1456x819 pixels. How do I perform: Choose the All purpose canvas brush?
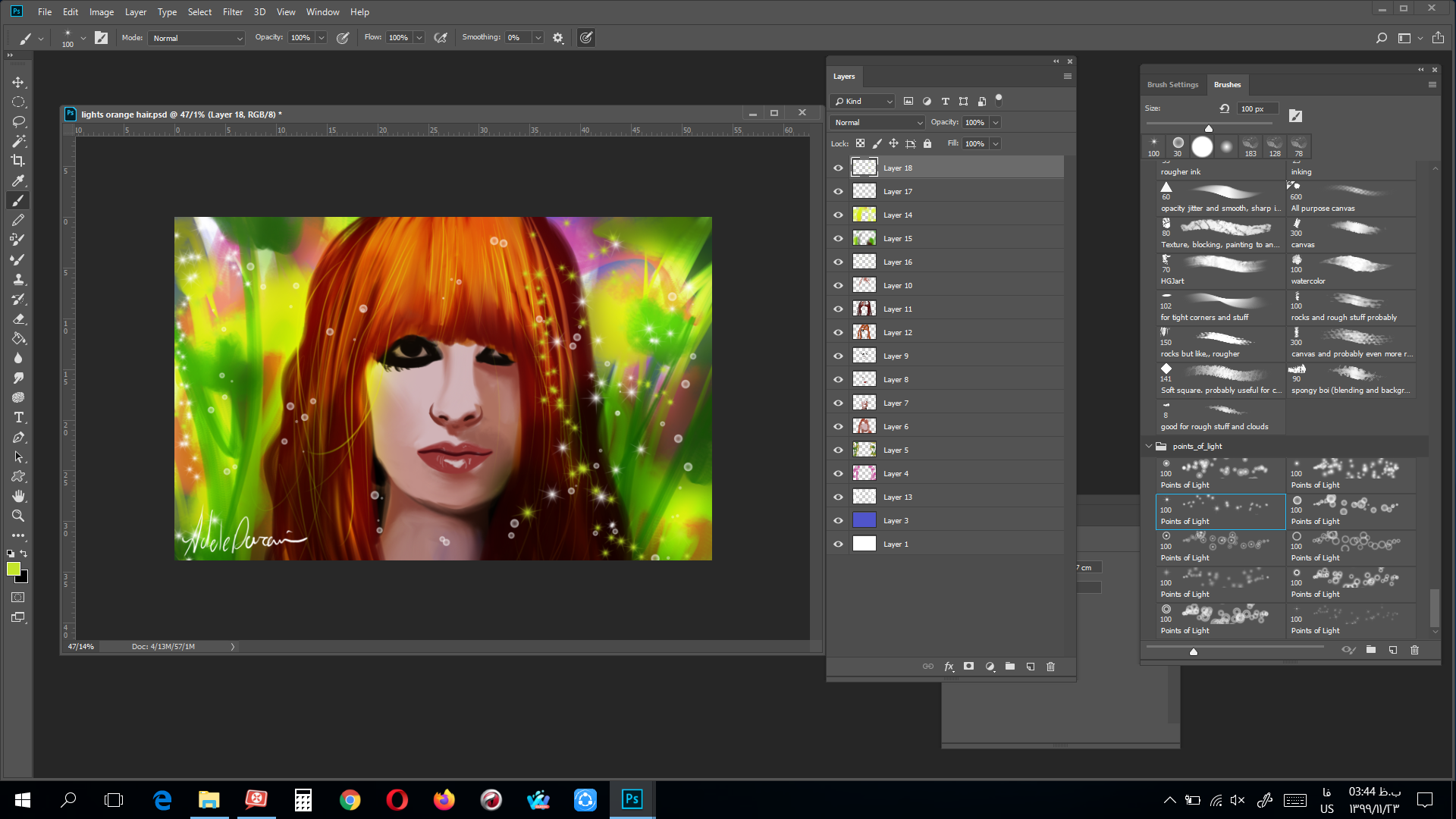[1351, 198]
